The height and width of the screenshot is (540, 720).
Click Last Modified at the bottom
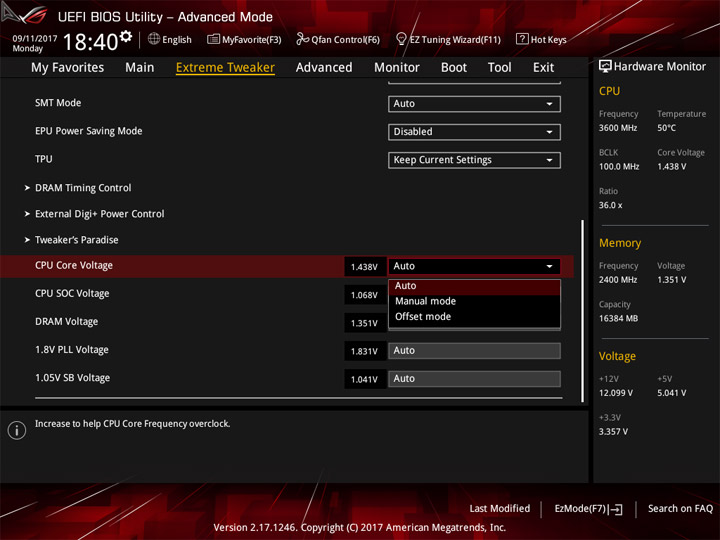point(500,509)
